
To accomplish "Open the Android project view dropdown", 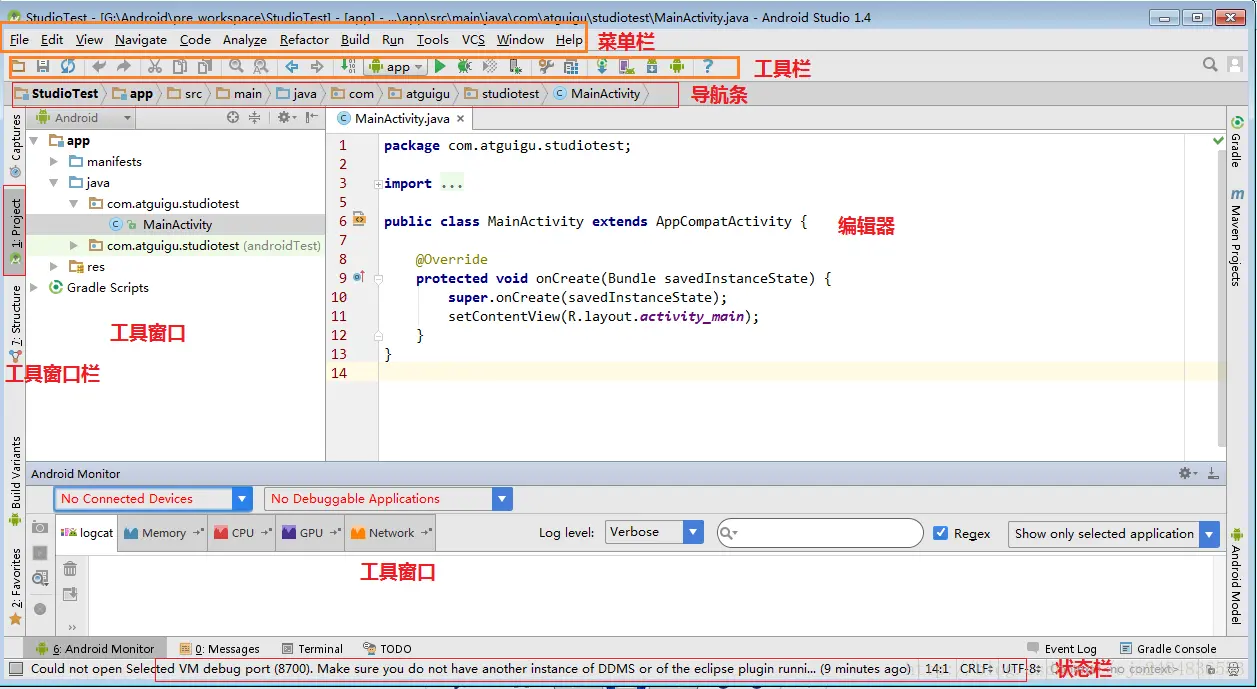I will (x=84, y=118).
